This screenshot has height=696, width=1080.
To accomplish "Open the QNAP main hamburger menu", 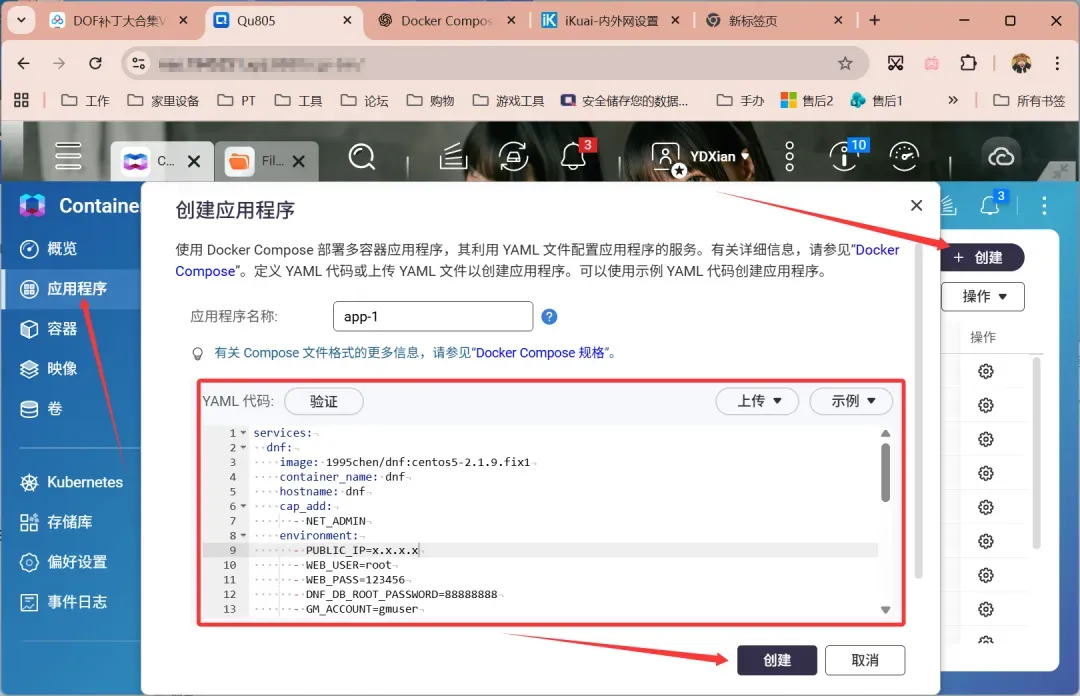I will coord(69,156).
